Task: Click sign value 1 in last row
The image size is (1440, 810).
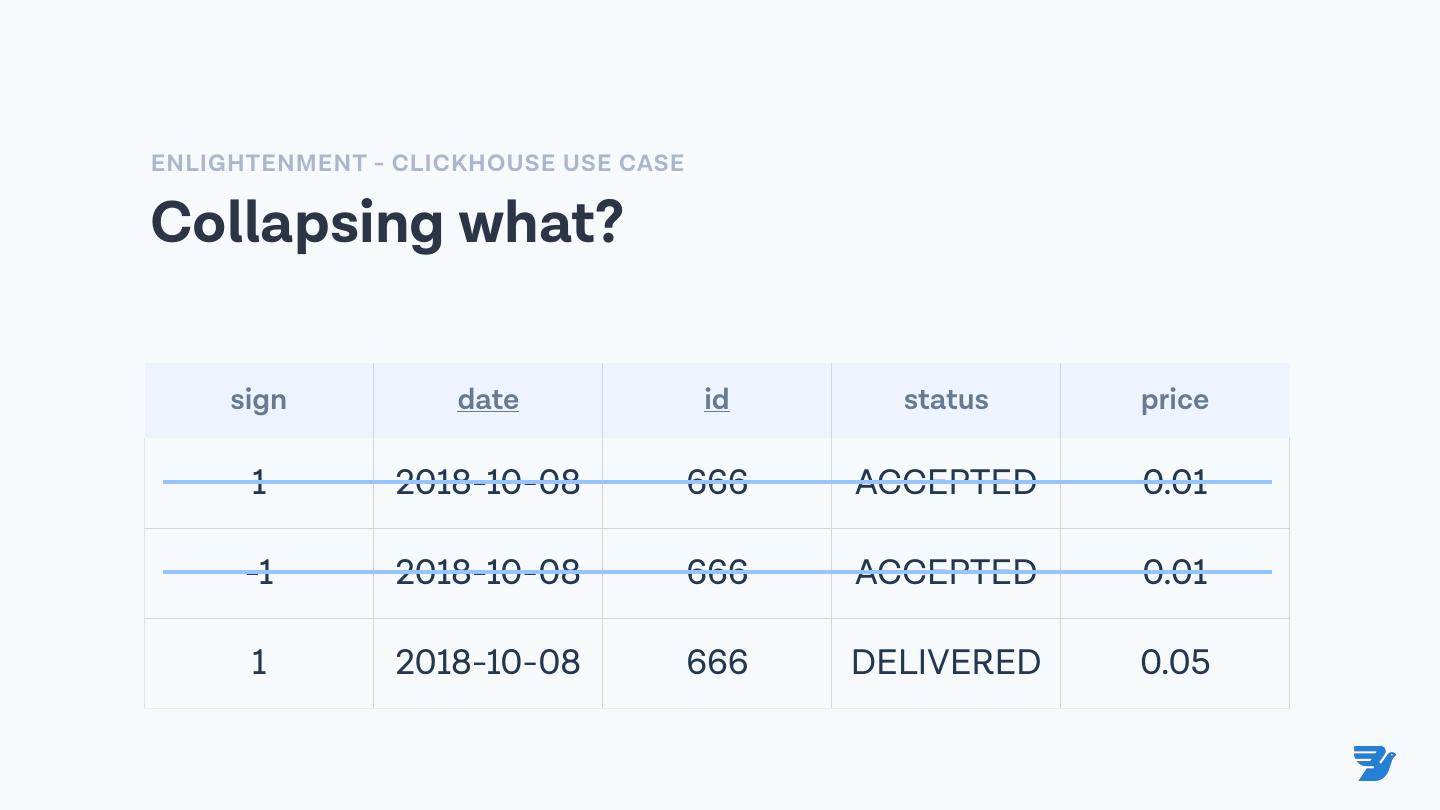Action: tap(259, 662)
